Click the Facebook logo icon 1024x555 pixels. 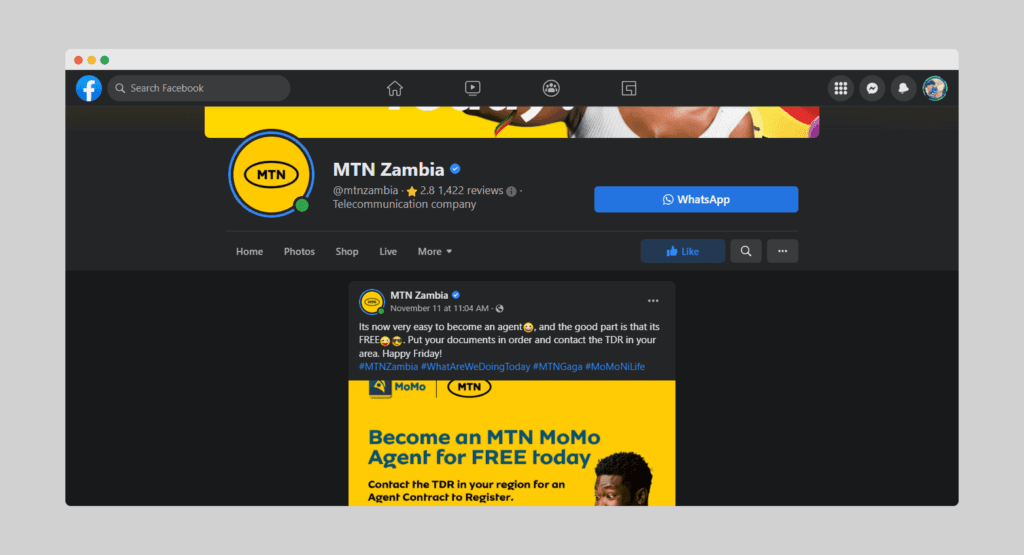pyautogui.click(x=89, y=88)
